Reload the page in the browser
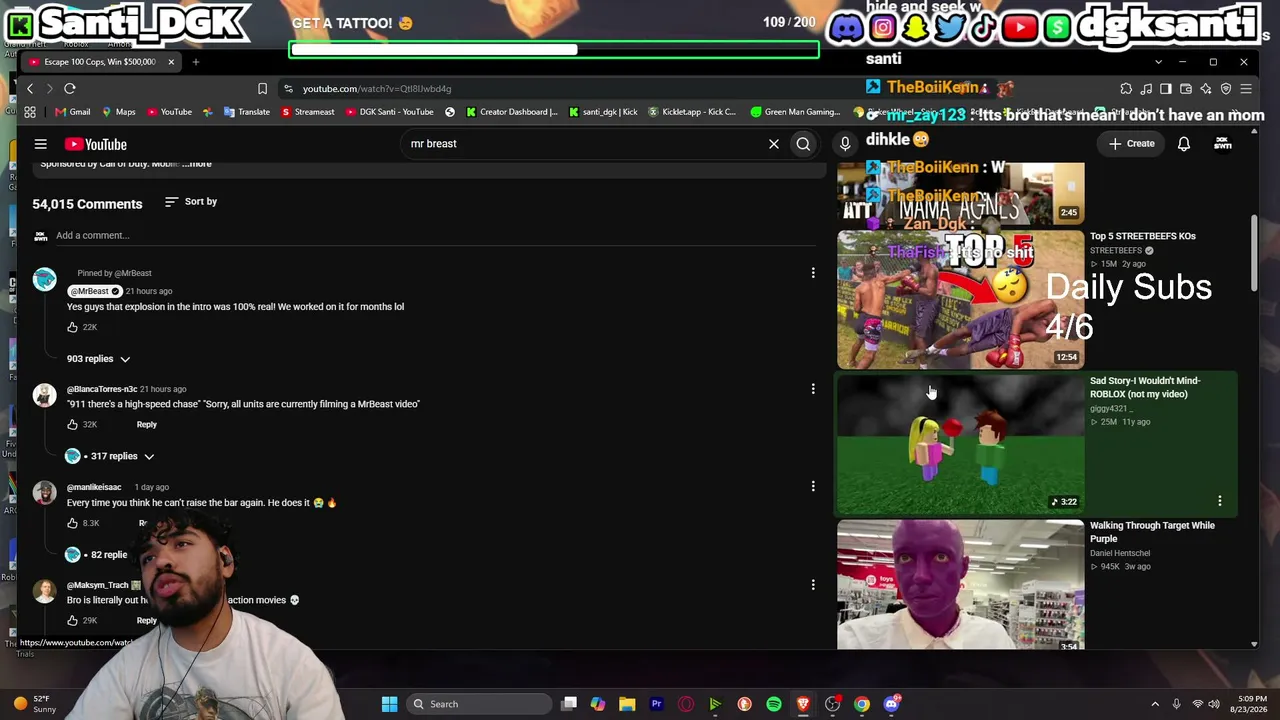This screenshot has width=1280, height=720. [70, 89]
